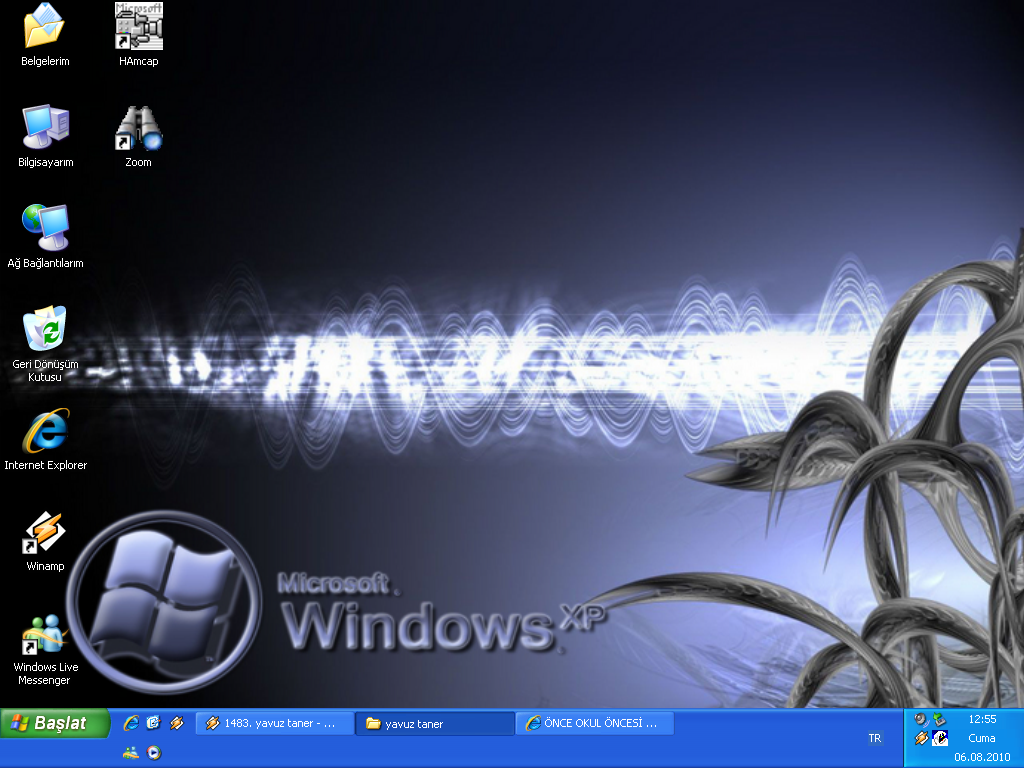Viewport: 1024px width, 768px height.
Task: Click Internet Explorer in Quick Launch
Action: coord(131,723)
